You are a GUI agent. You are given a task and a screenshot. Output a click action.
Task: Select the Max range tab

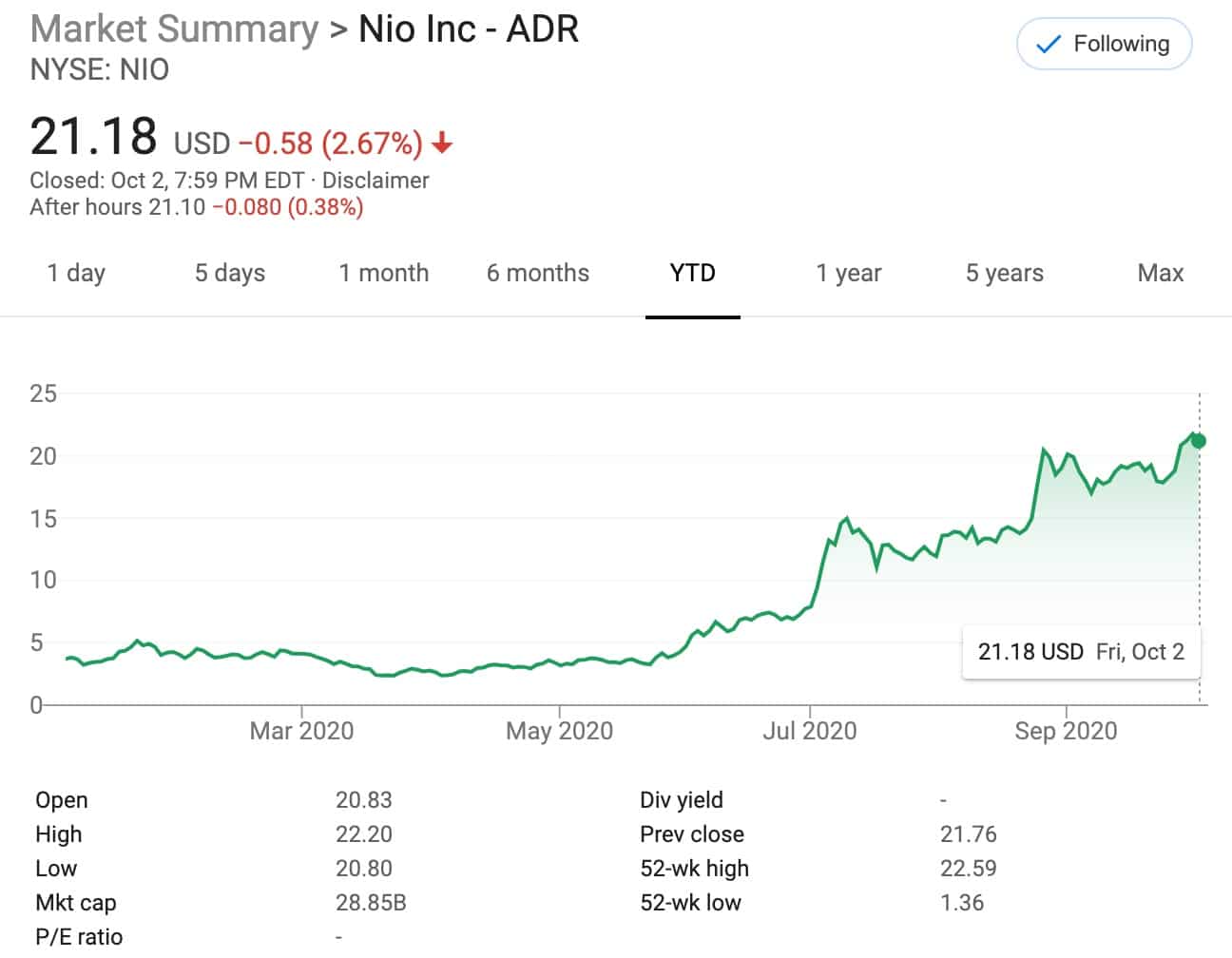(x=1160, y=274)
